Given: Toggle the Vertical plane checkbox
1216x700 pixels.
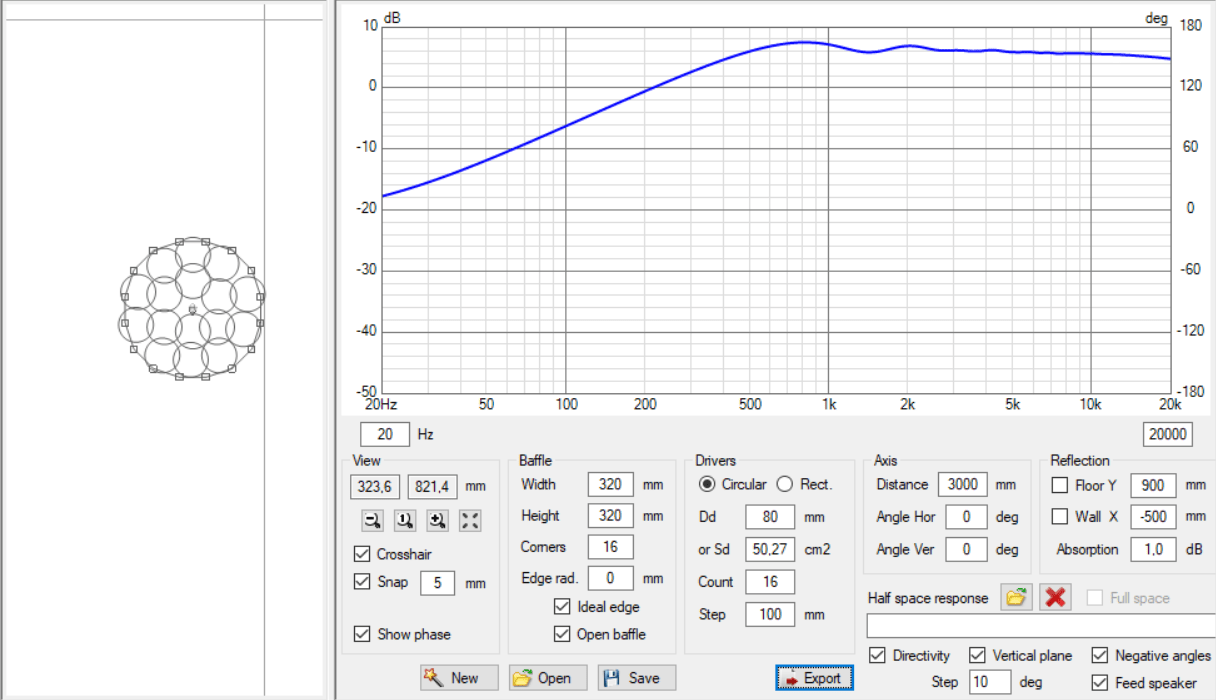Looking at the screenshot, I should (977, 656).
